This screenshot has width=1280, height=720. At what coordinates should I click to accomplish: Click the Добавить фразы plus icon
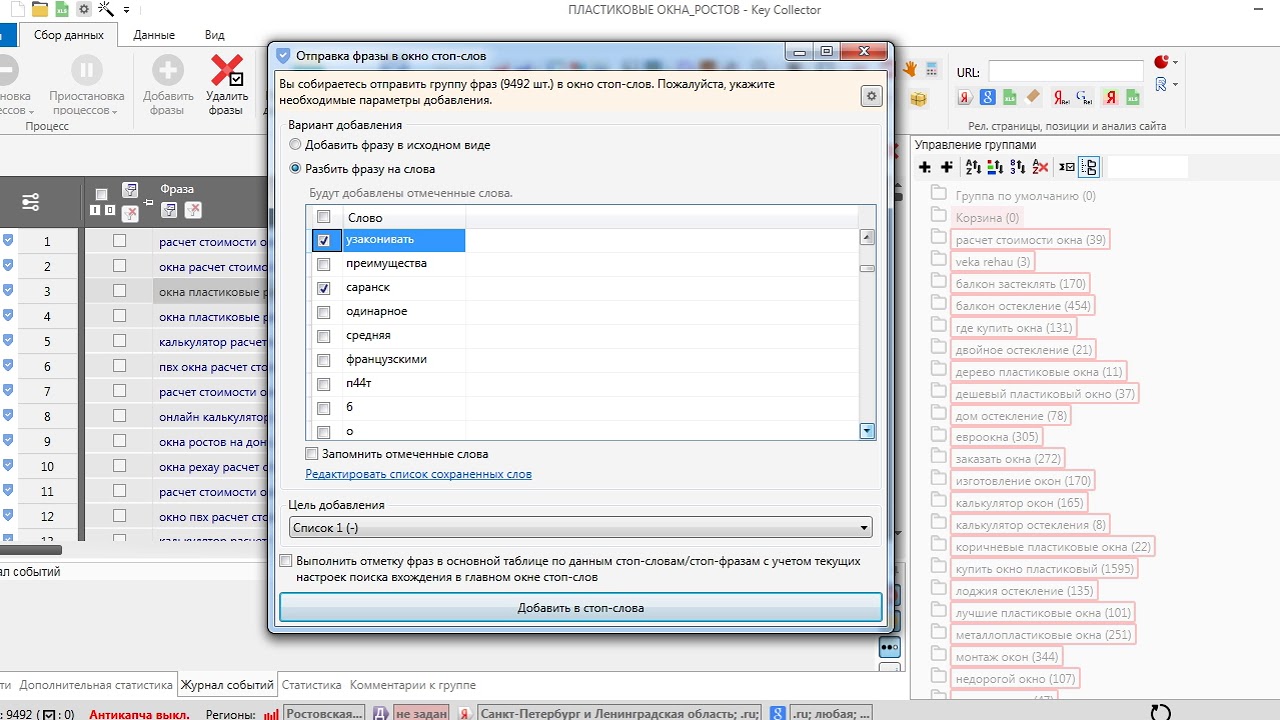pyautogui.click(x=168, y=71)
